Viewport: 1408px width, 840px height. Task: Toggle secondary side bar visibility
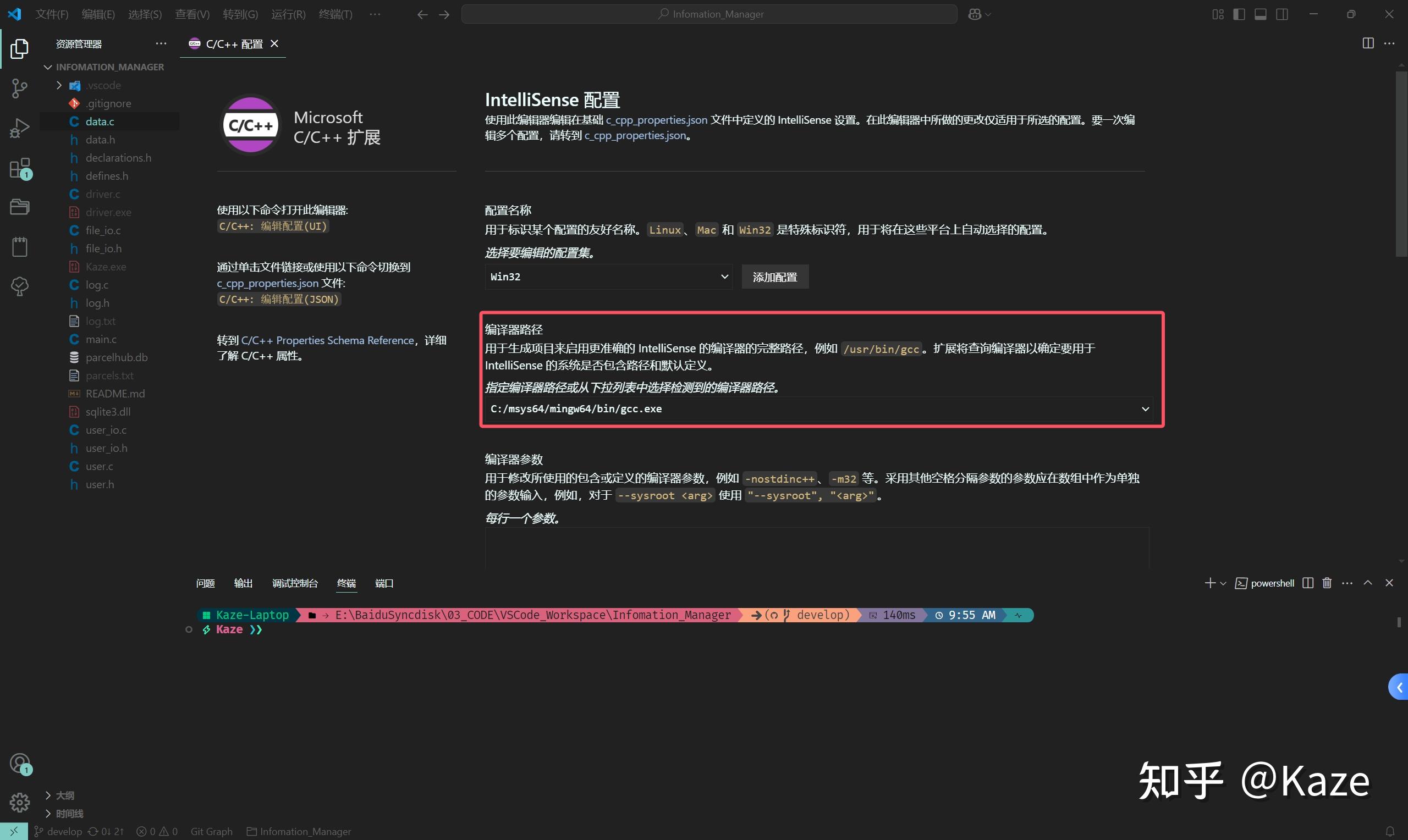click(1282, 14)
